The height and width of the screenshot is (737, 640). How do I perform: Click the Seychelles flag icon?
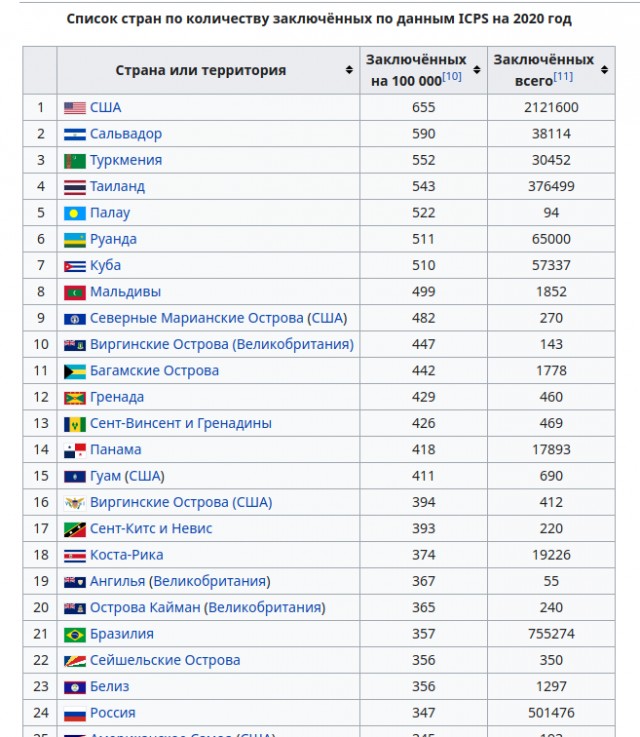(75, 661)
